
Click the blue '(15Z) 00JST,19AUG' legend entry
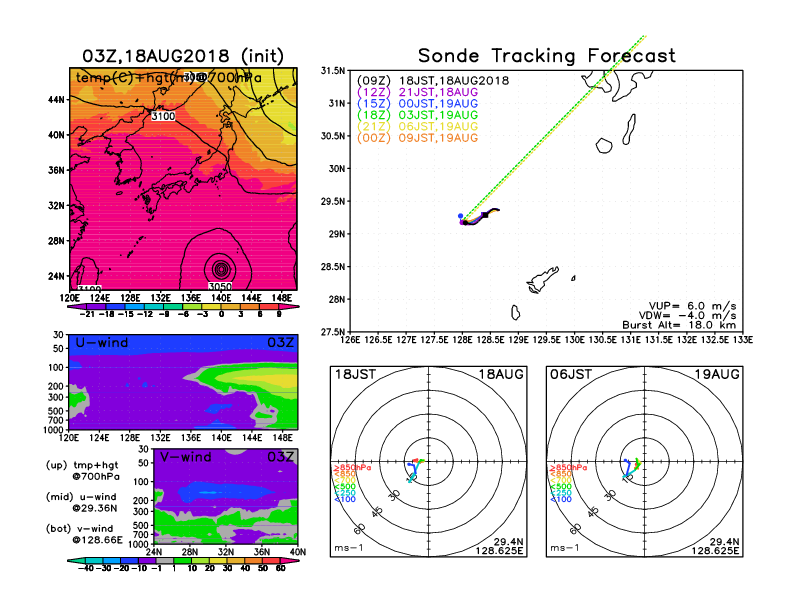[417, 104]
